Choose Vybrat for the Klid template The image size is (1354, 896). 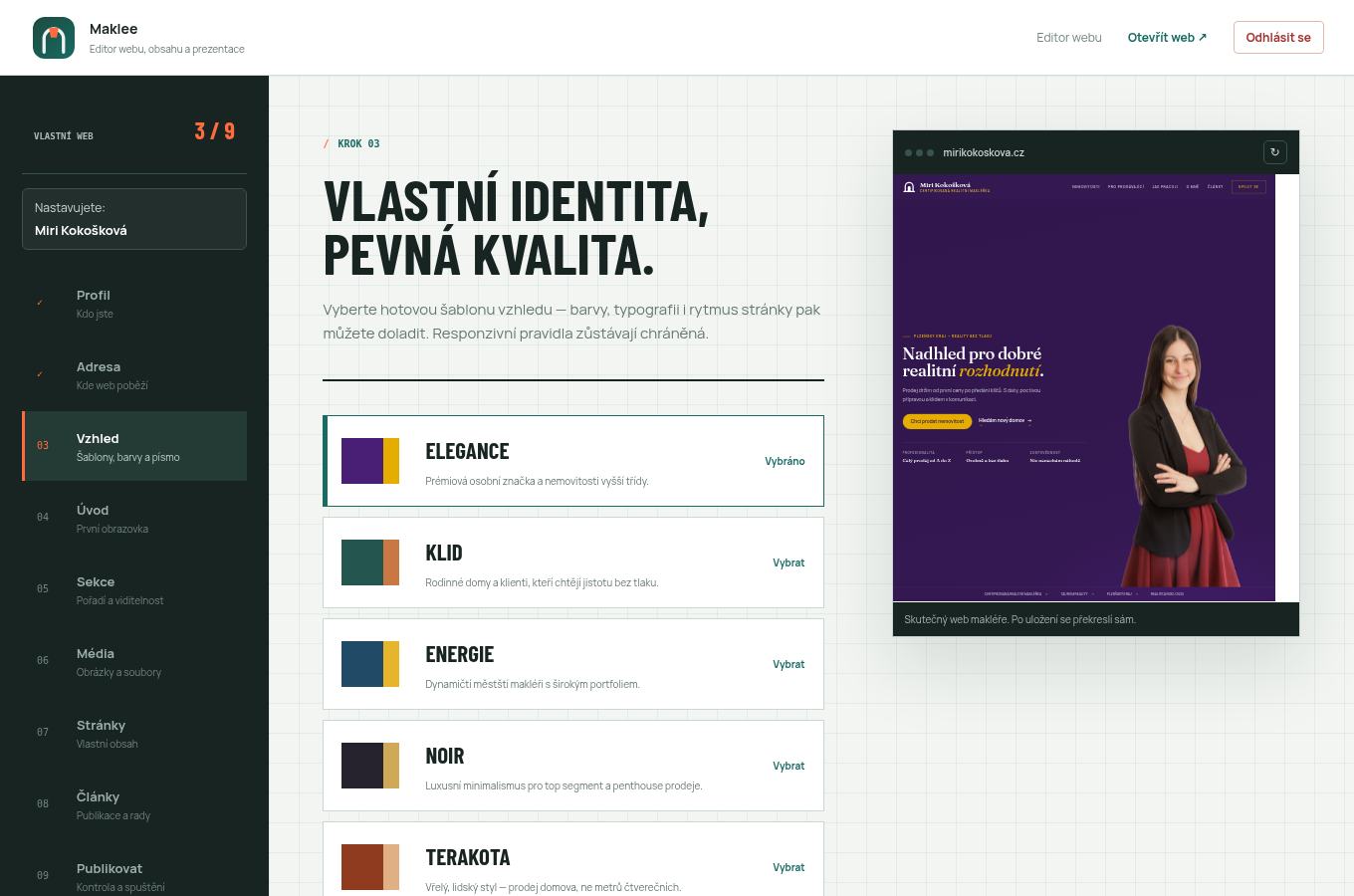[x=789, y=562]
